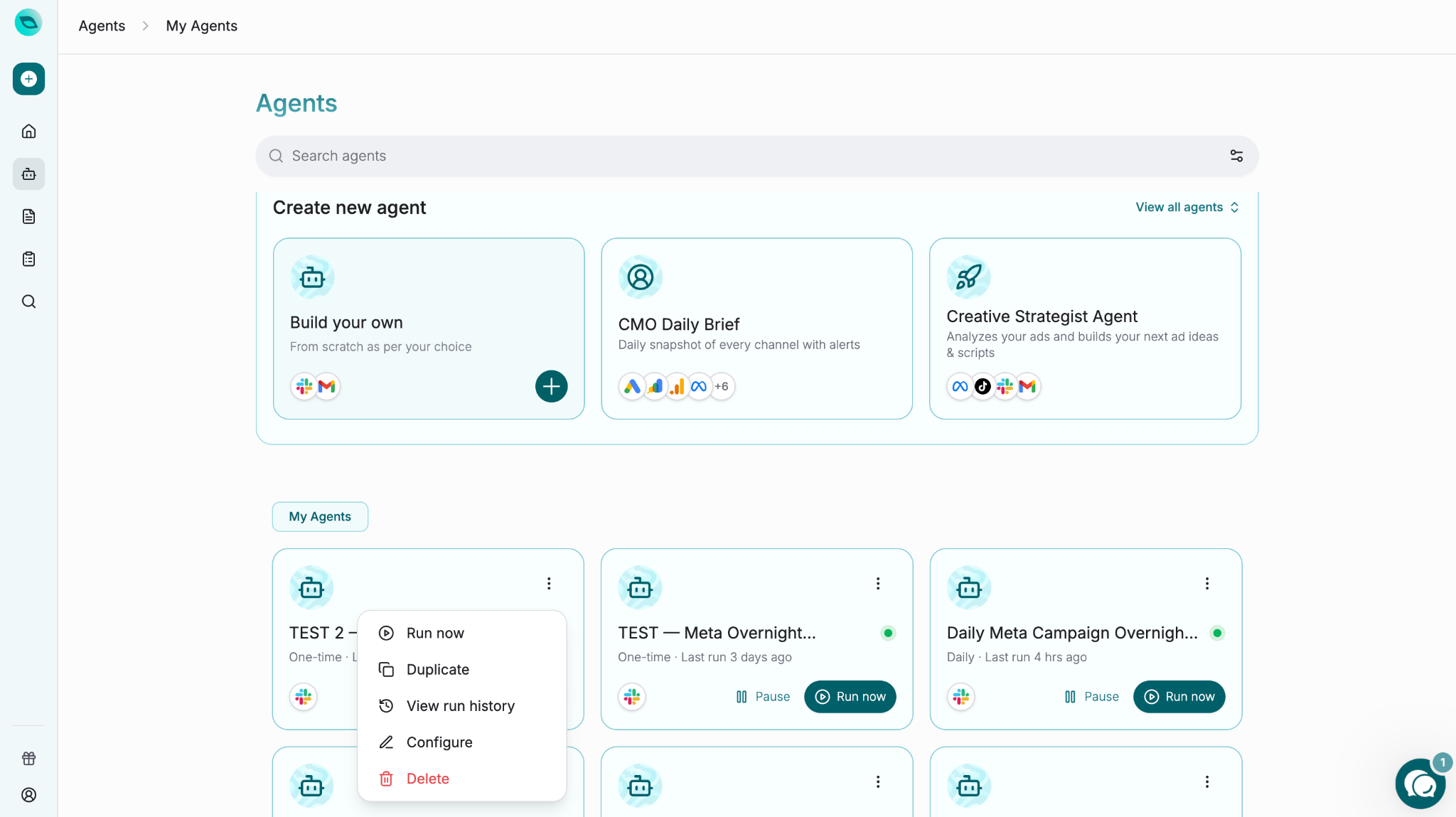
Task: Select Run now from context menu
Action: (462, 633)
